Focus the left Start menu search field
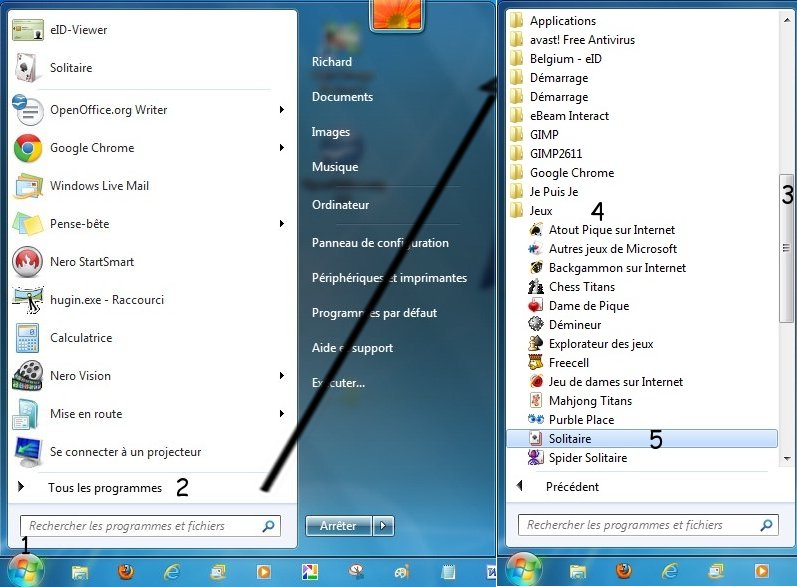The width and height of the screenshot is (797, 587). [150, 526]
